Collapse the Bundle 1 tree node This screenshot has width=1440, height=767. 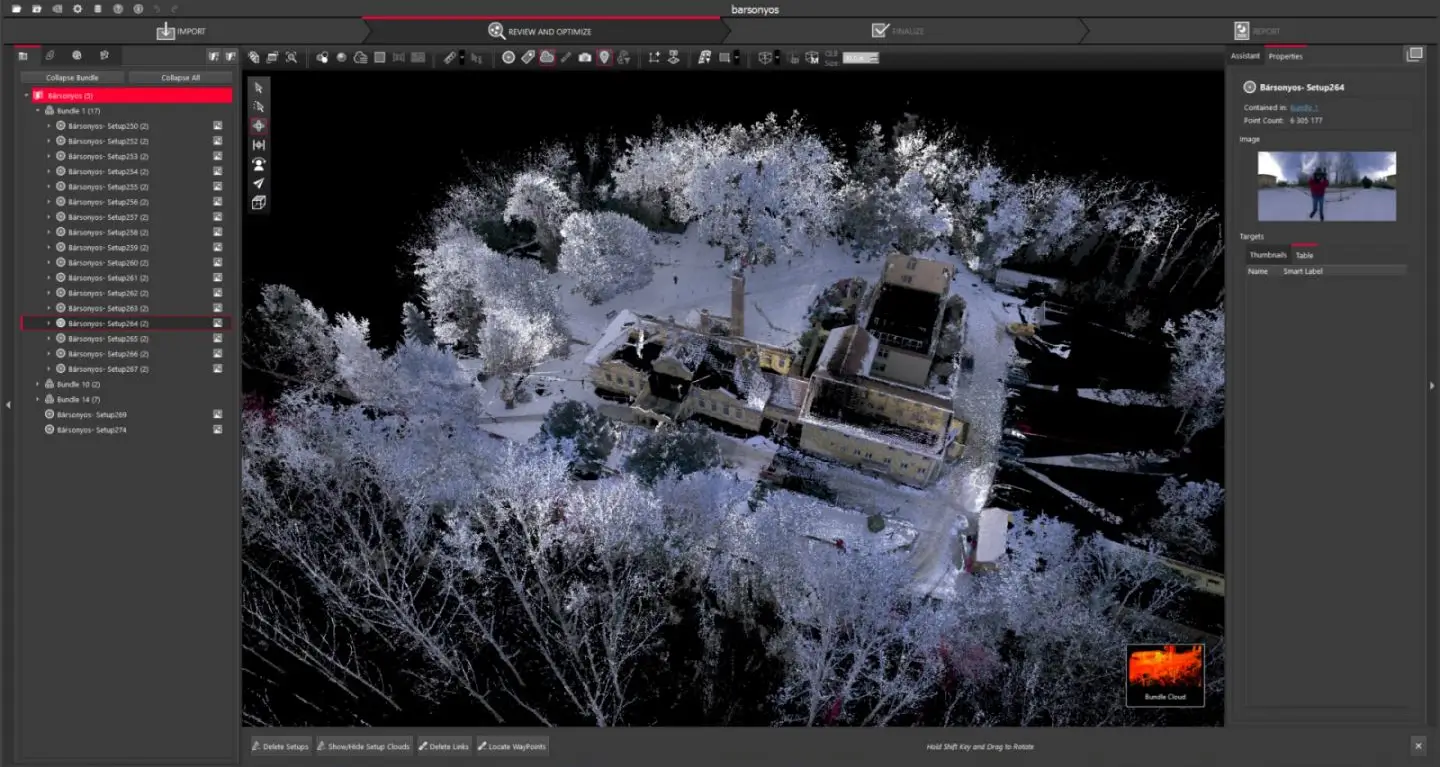pos(38,111)
